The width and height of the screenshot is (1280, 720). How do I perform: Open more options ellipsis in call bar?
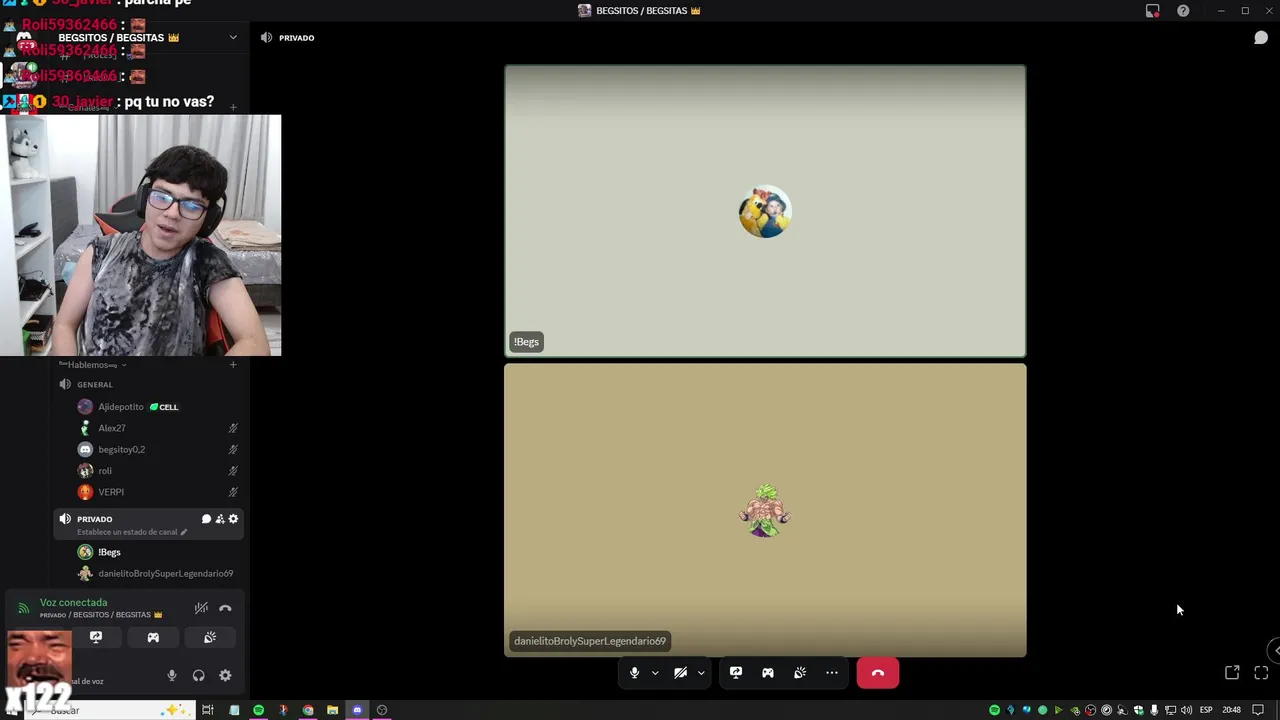[x=832, y=673]
